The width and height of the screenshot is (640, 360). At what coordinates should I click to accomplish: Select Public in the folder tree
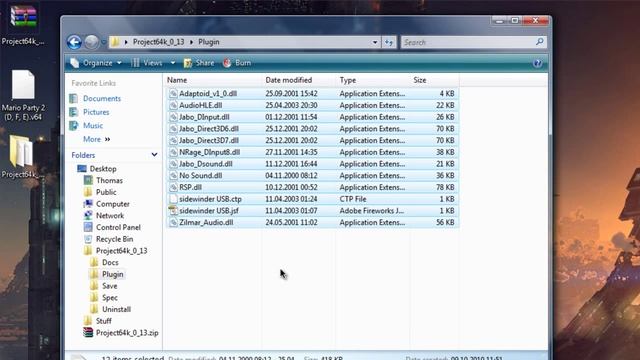tap(106, 192)
